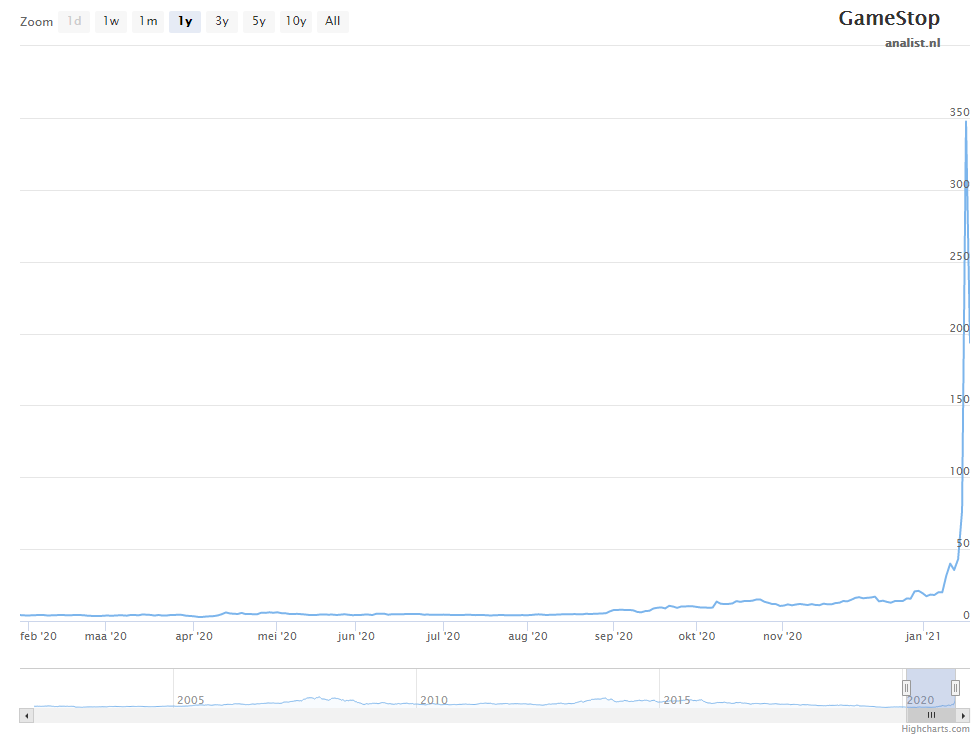The height and width of the screenshot is (739, 980).
Task: Click the 100 price axis label
Action: pyautogui.click(x=959, y=471)
